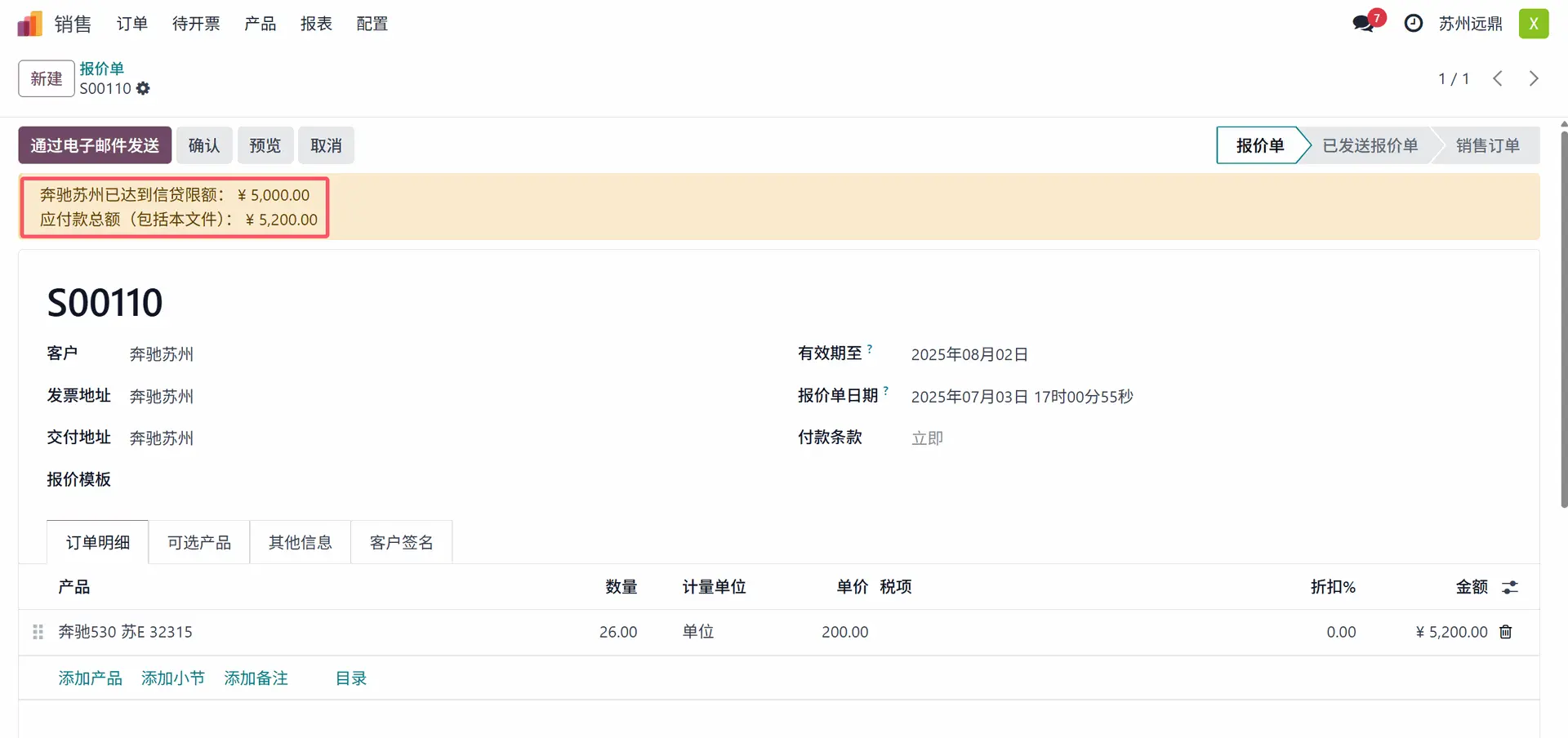Open the 产品 menu
The height and width of the screenshot is (738, 1568).
coord(260,24)
